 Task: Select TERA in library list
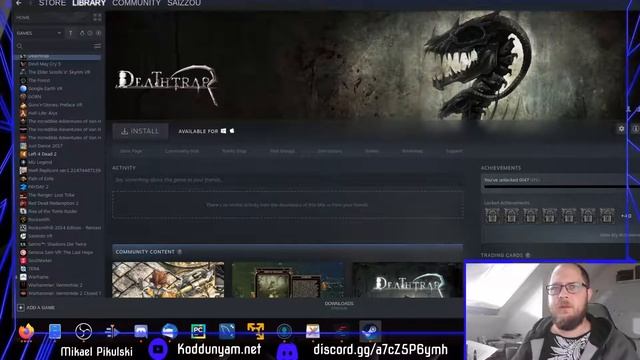[33, 269]
